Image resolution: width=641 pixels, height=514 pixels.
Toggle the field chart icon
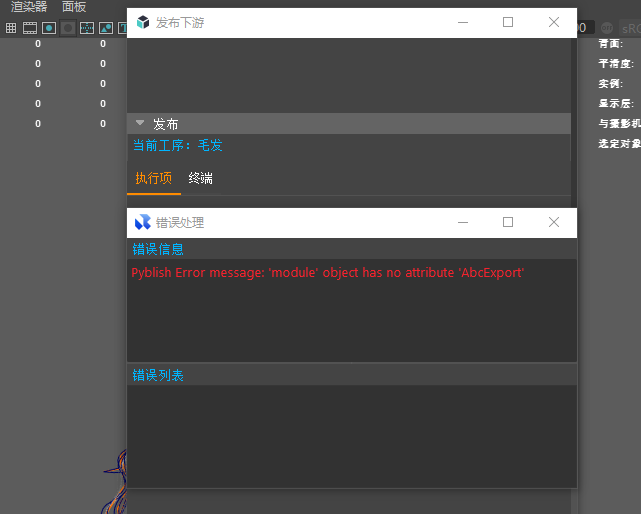coord(87,28)
